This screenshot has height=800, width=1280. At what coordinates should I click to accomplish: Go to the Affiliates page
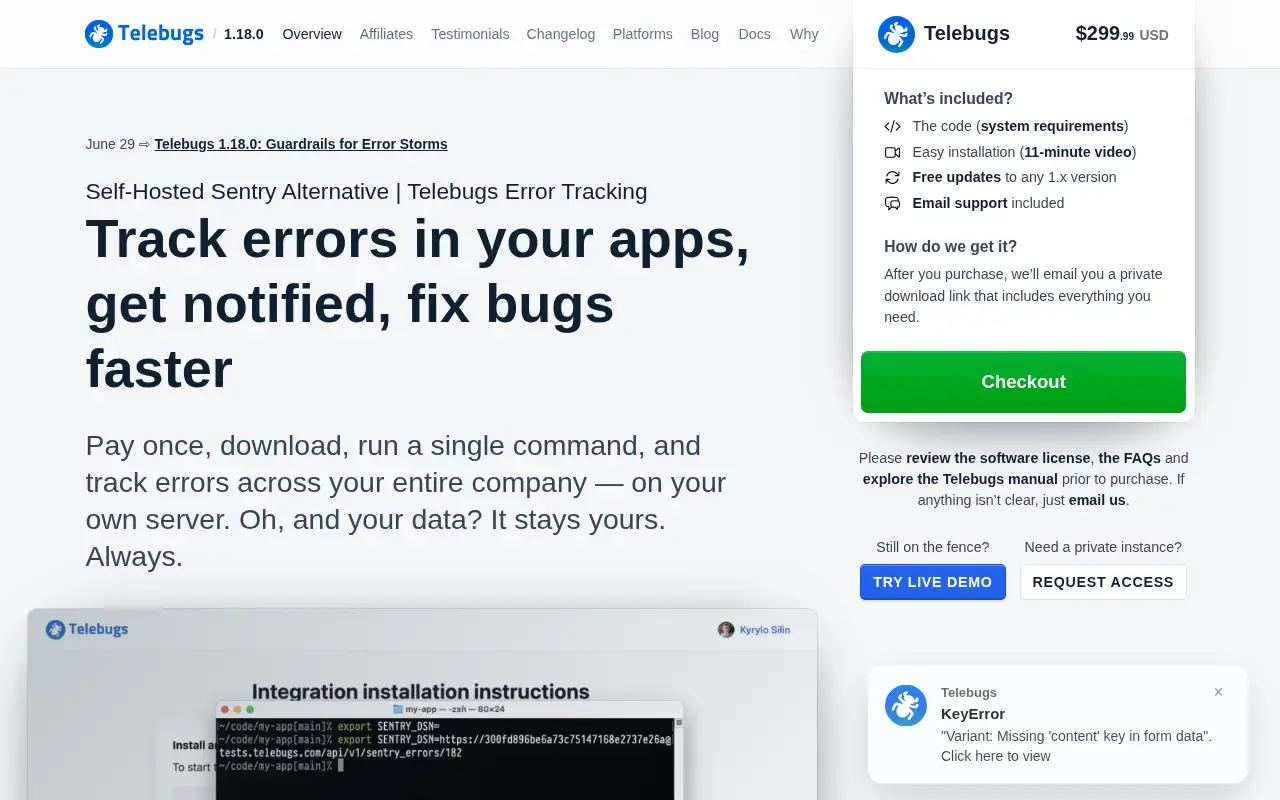coord(386,34)
